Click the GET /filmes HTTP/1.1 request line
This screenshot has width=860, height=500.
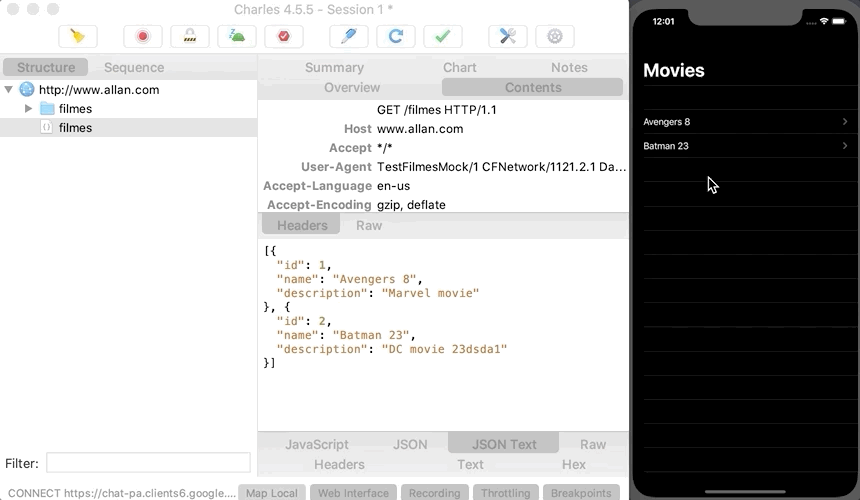coord(437,110)
